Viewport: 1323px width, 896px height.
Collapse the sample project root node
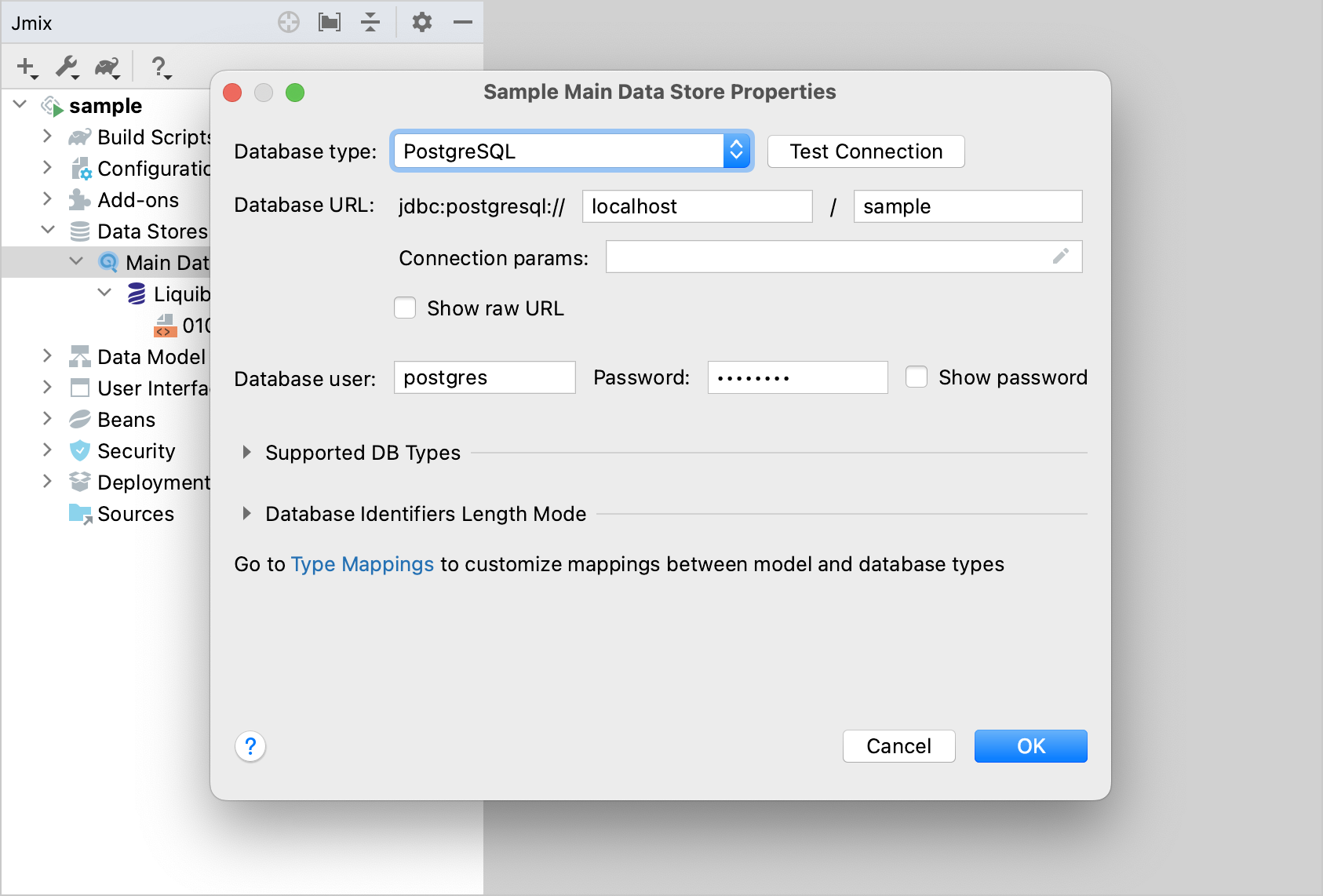(20, 104)
